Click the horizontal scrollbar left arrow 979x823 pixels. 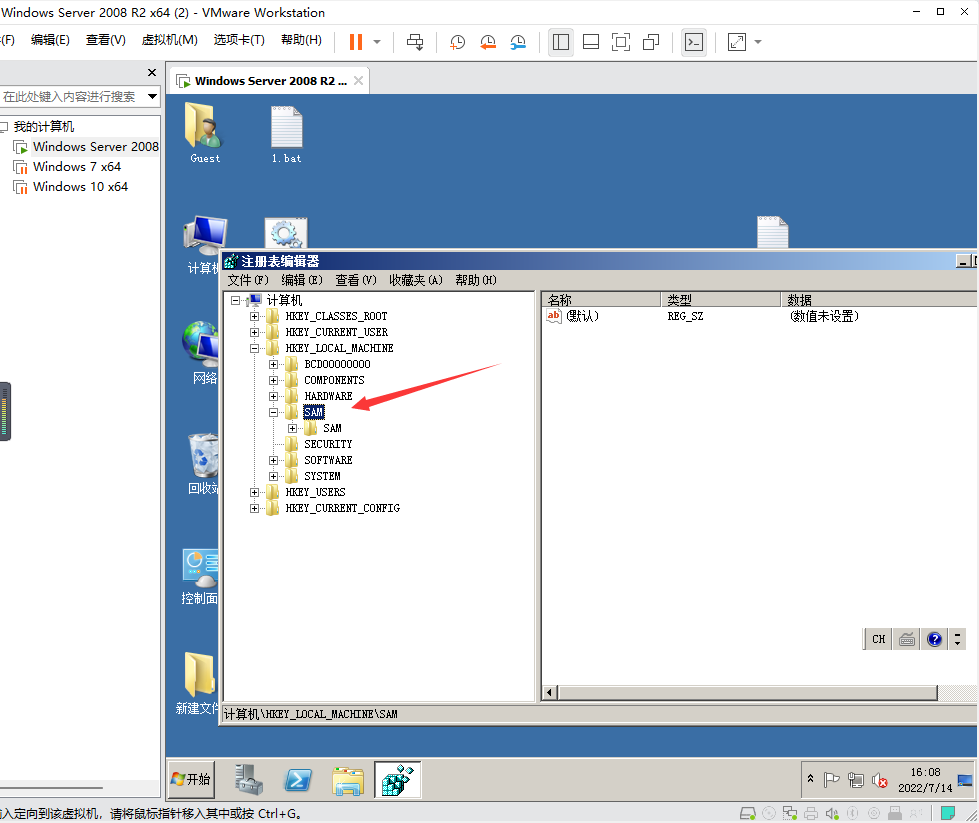(549, 692)
